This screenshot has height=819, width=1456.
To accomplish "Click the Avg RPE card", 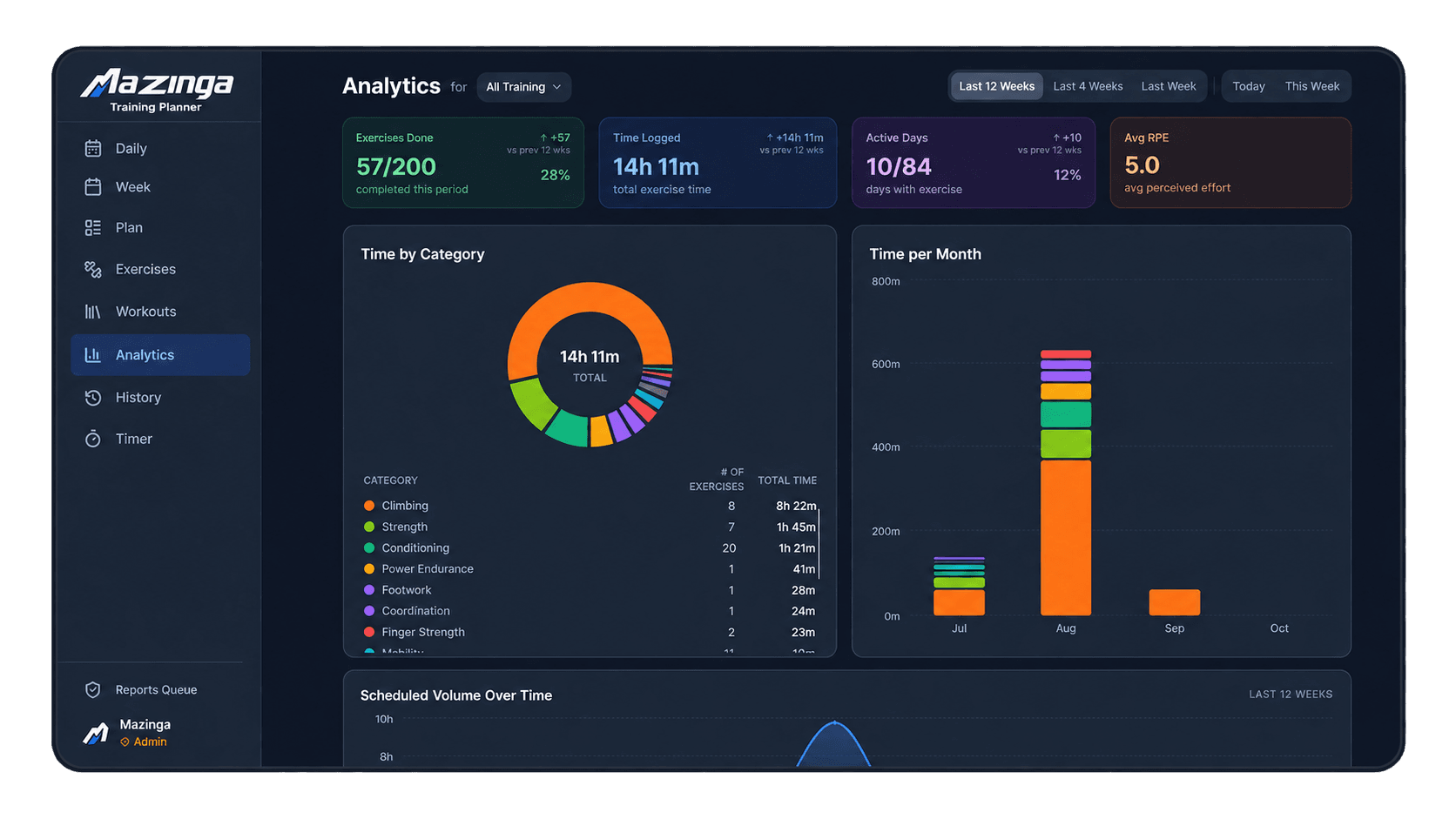I will pos(1230,163).
